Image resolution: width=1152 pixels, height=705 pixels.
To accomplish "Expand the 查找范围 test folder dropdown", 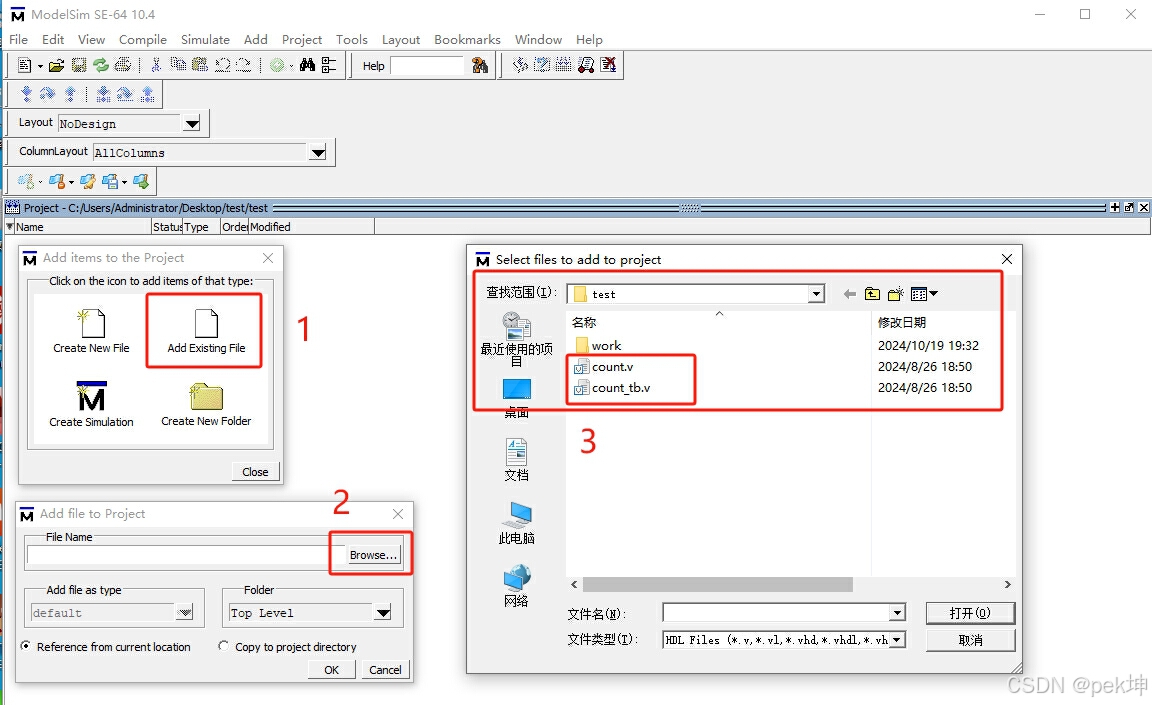I will (816, 294).
